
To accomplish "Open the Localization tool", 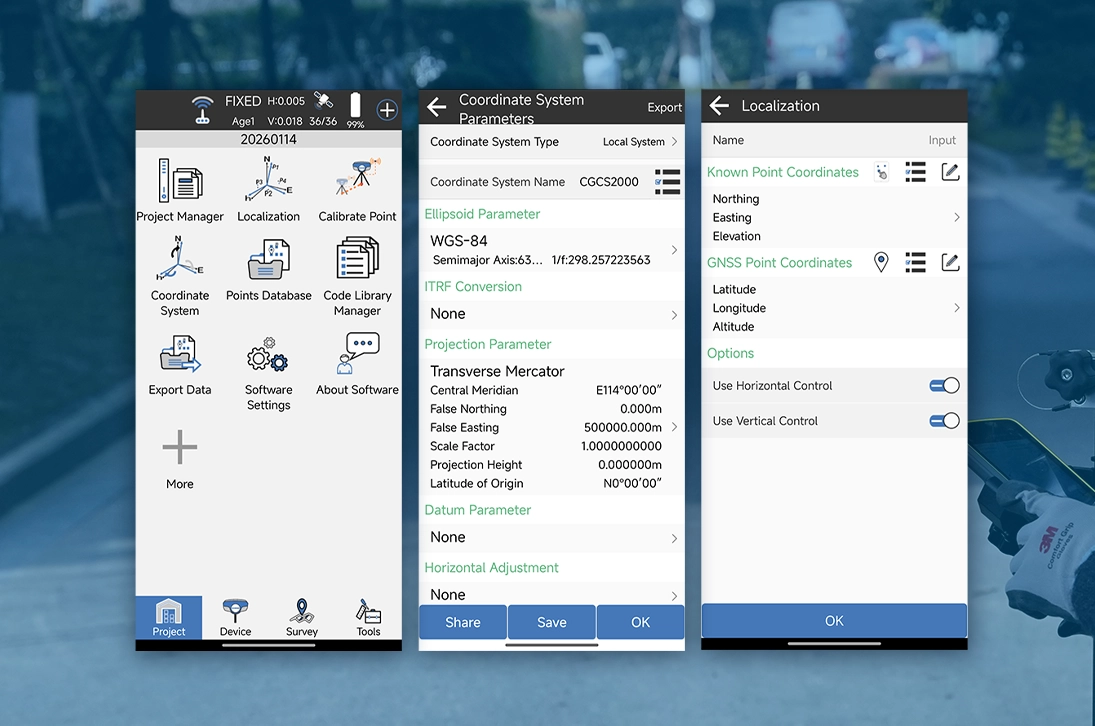I will pos(268,182).
